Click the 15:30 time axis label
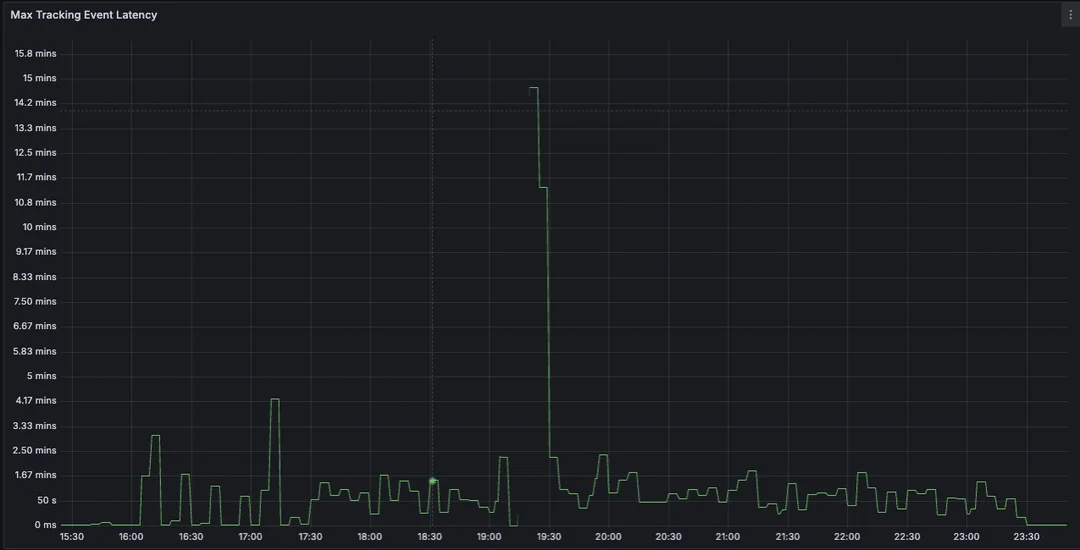Viewport: 1080px width, 550px height. tap(72, 537)
